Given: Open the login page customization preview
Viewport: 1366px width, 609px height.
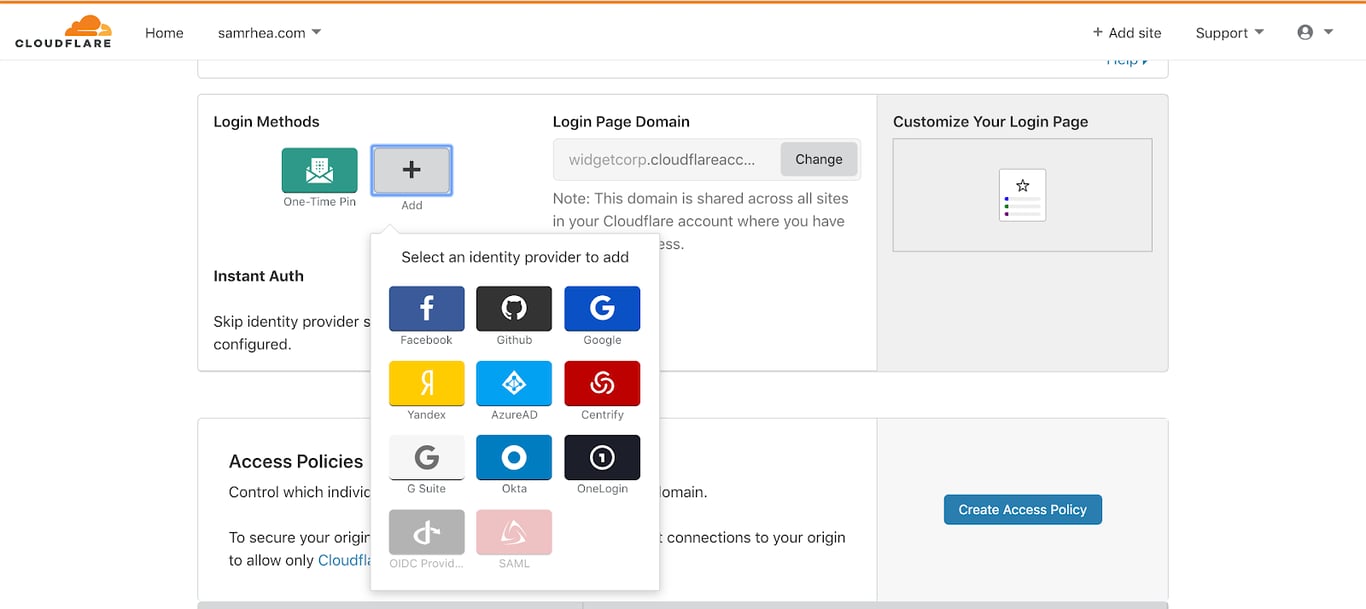Looking at the screenshot, I should pos(1022,195).
